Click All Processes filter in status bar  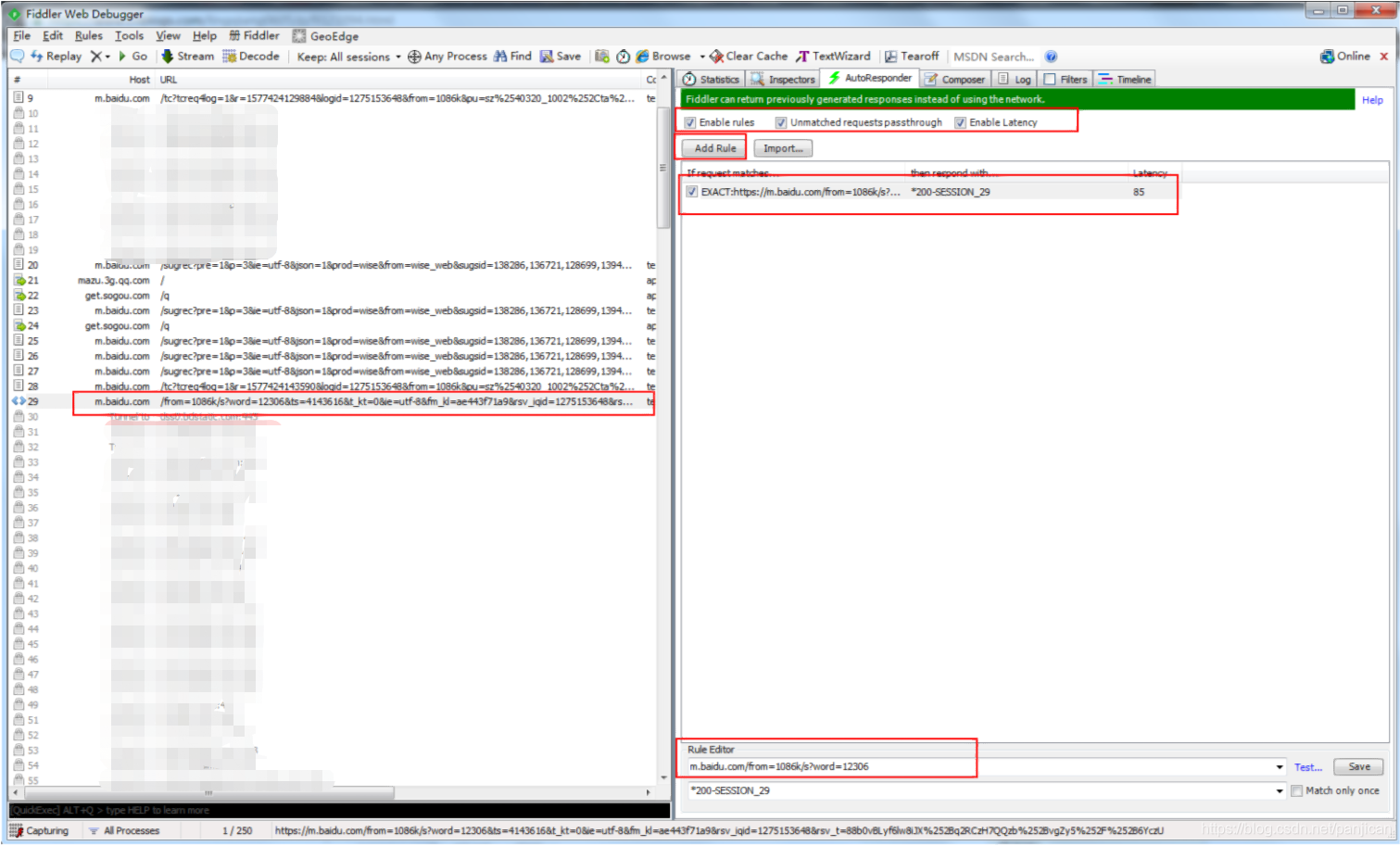pyautogui.click(x=124, y=831)
